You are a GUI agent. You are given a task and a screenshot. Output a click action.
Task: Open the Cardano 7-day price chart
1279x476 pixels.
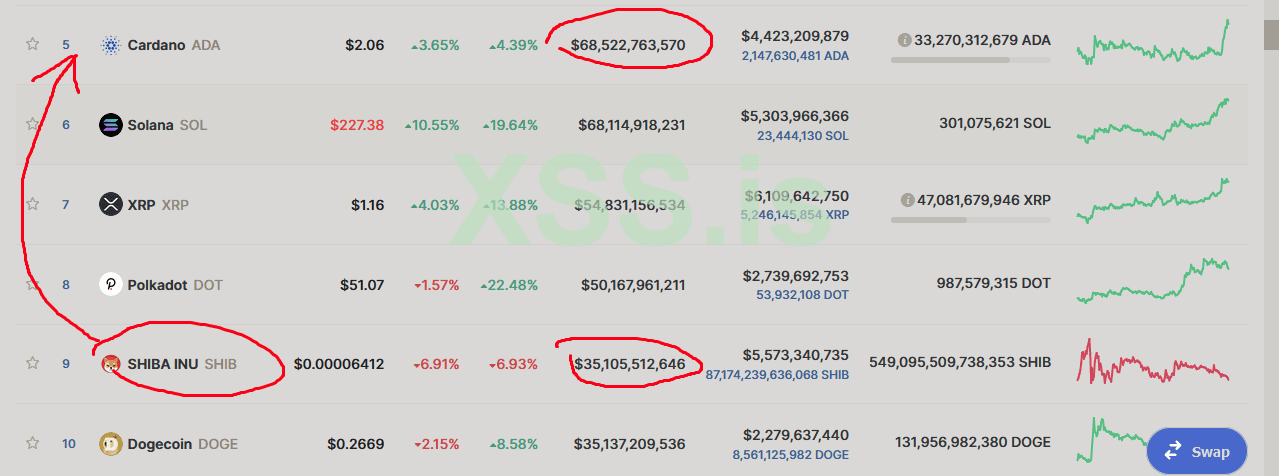tap(1153, 44)
